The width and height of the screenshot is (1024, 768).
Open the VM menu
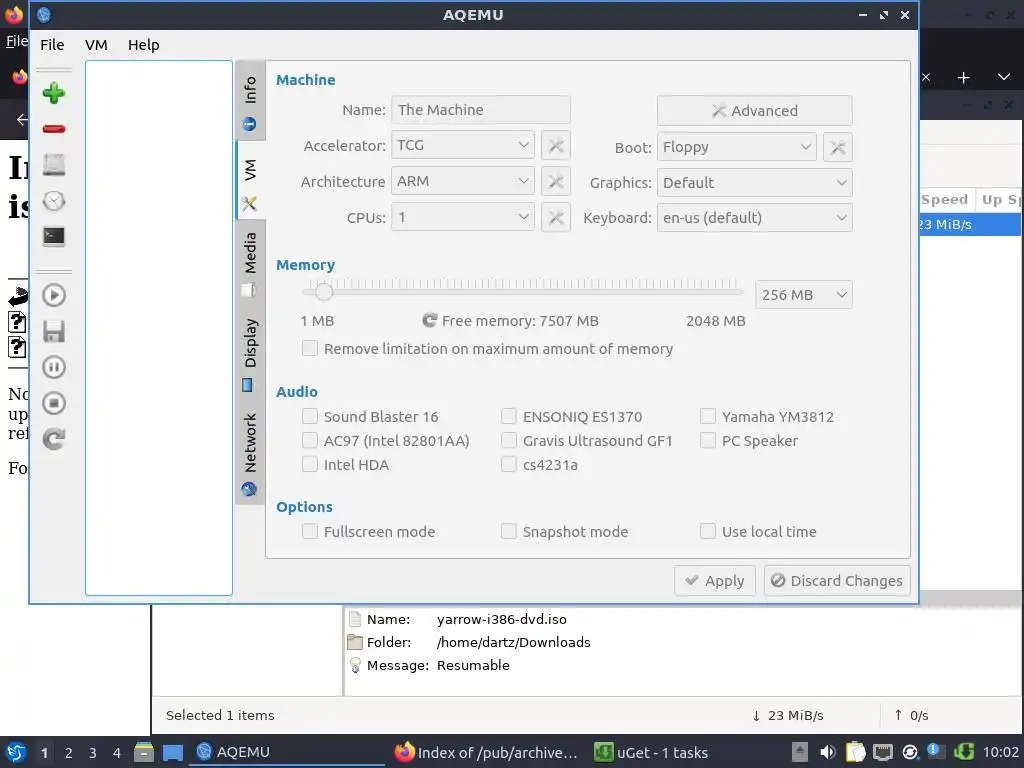tap(96, 45)
